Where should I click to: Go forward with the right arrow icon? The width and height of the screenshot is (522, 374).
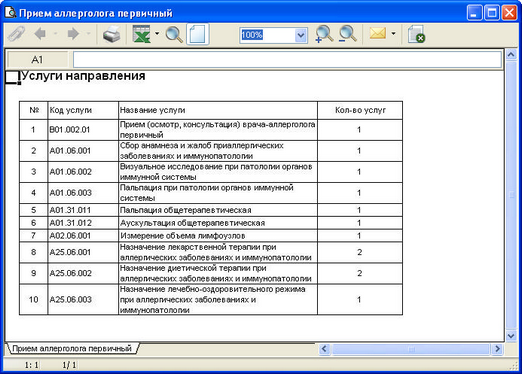[73, 34]
